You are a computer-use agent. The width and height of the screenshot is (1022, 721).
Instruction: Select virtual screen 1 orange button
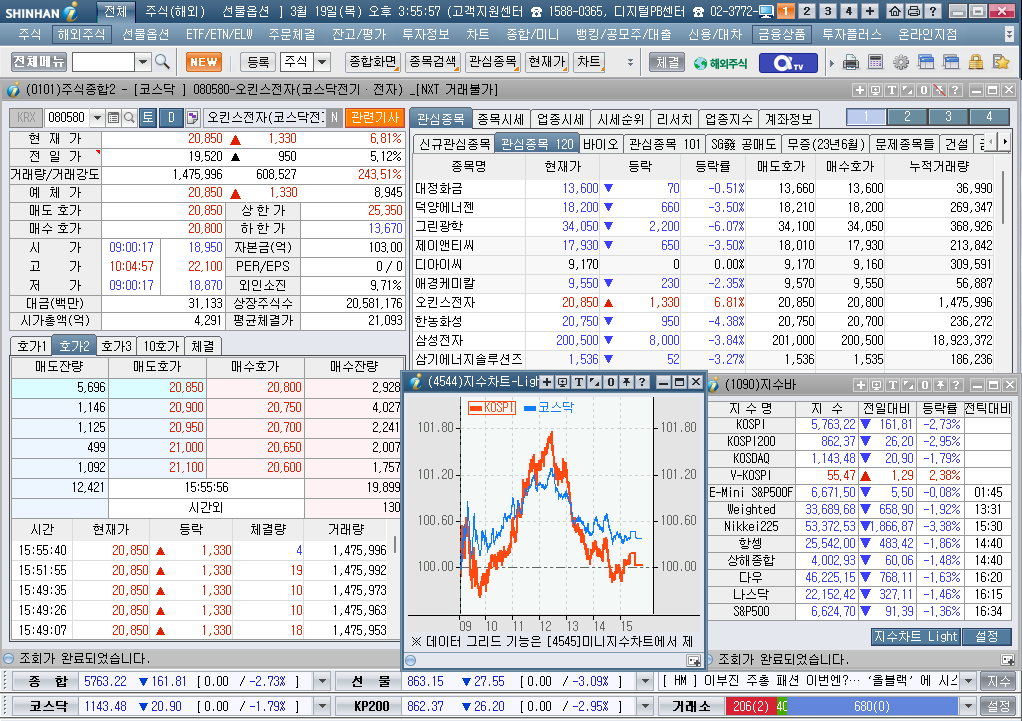[x=786, y=10]
